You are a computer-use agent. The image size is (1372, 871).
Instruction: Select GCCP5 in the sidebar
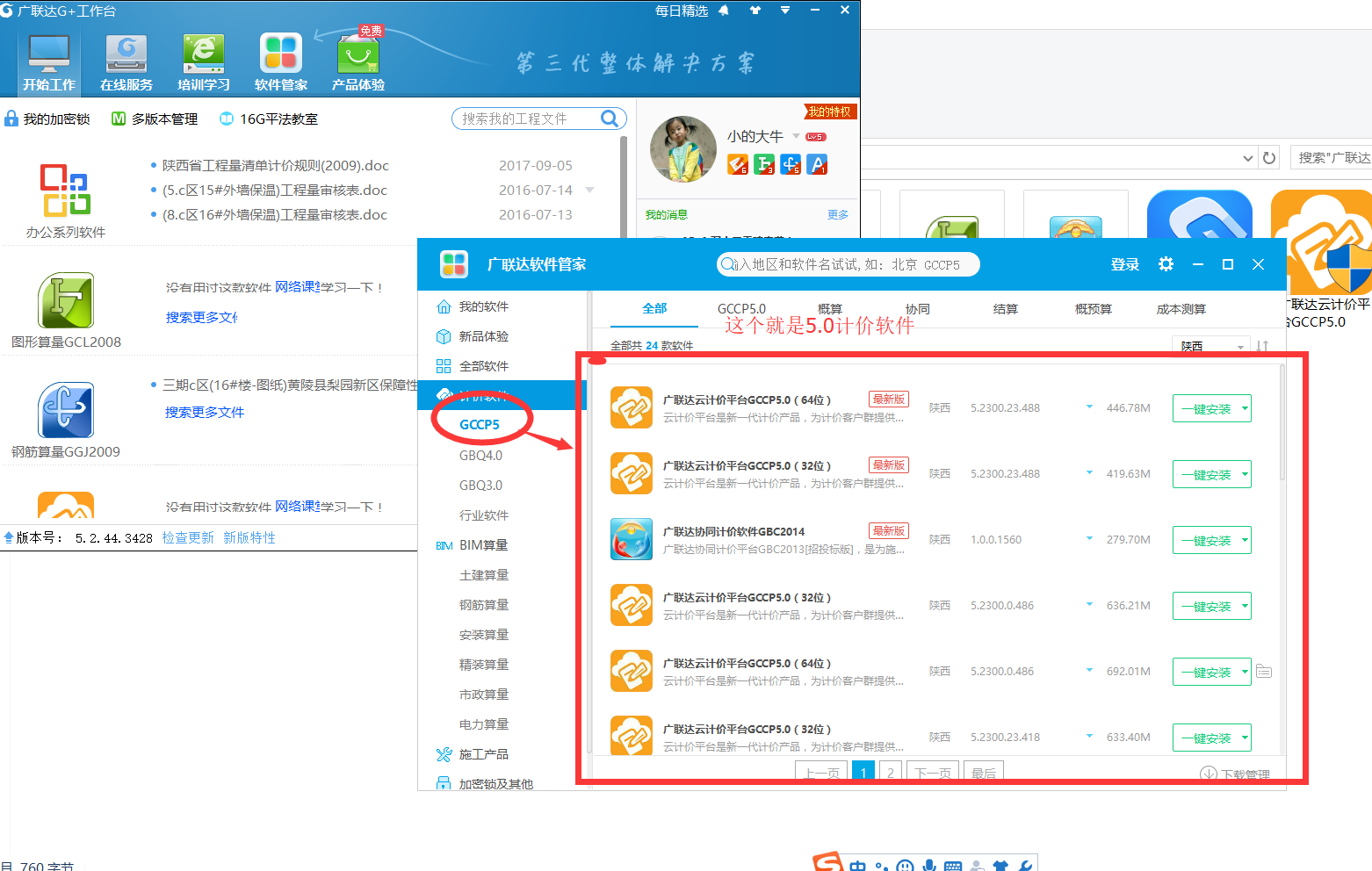(x=480, y=424)
